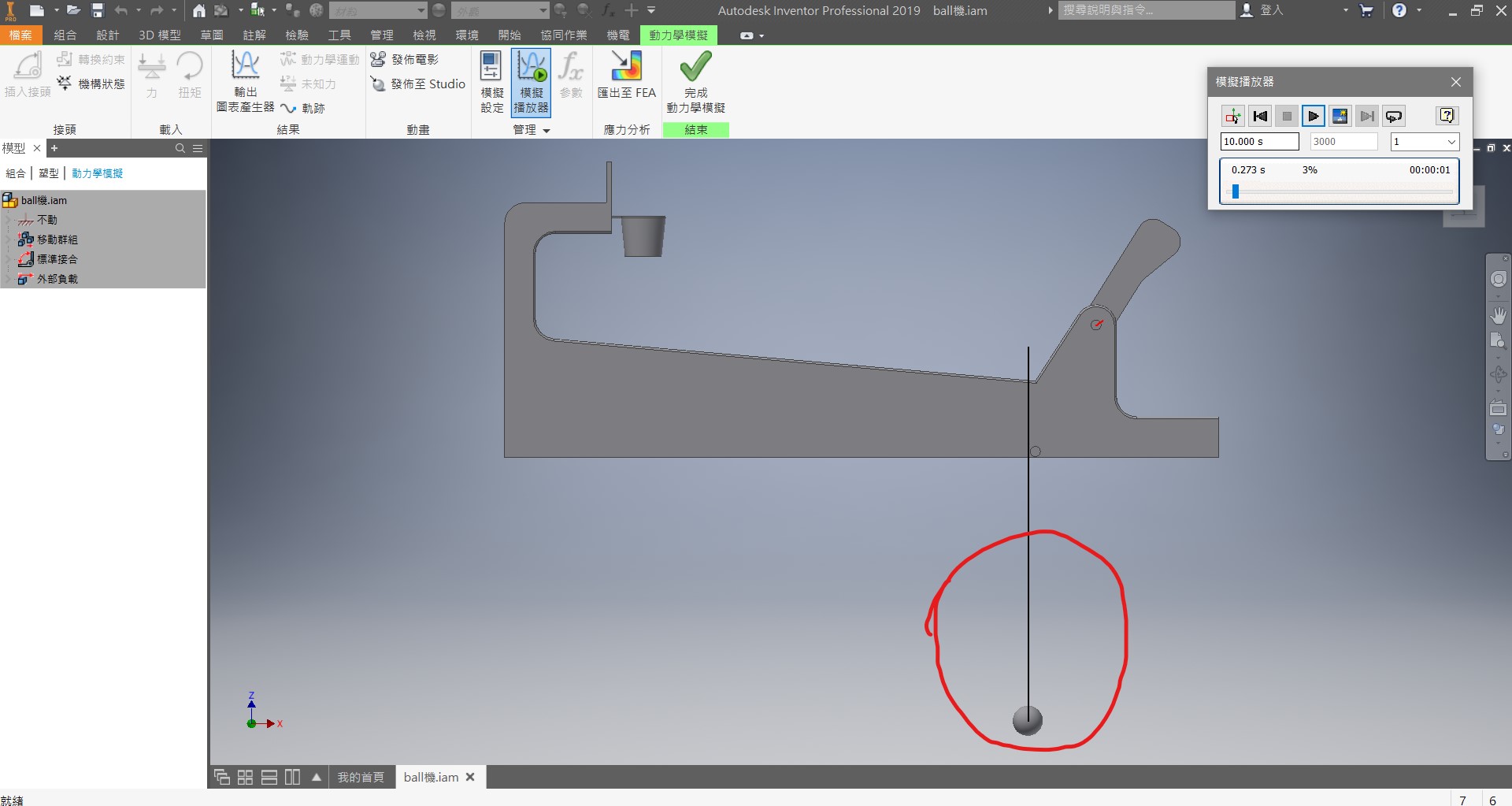The width and height of the screenshot is (1512, 806).
Task: Click 發佈電影 publish movie
Action: pos(405,60)
